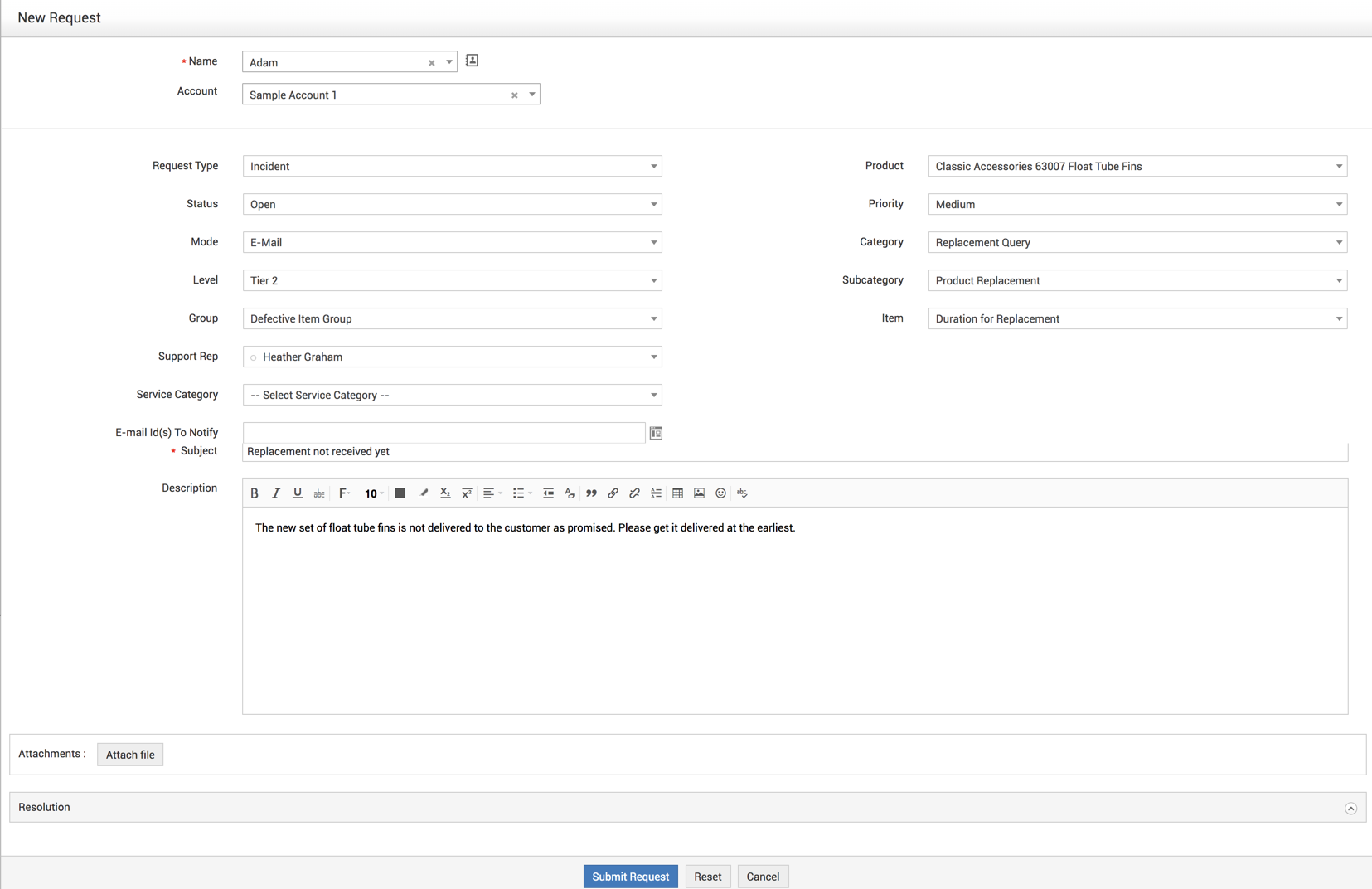Open the bullet list options
The height and width of the screenshot is (889, 1372).
(x=521, y=493)
